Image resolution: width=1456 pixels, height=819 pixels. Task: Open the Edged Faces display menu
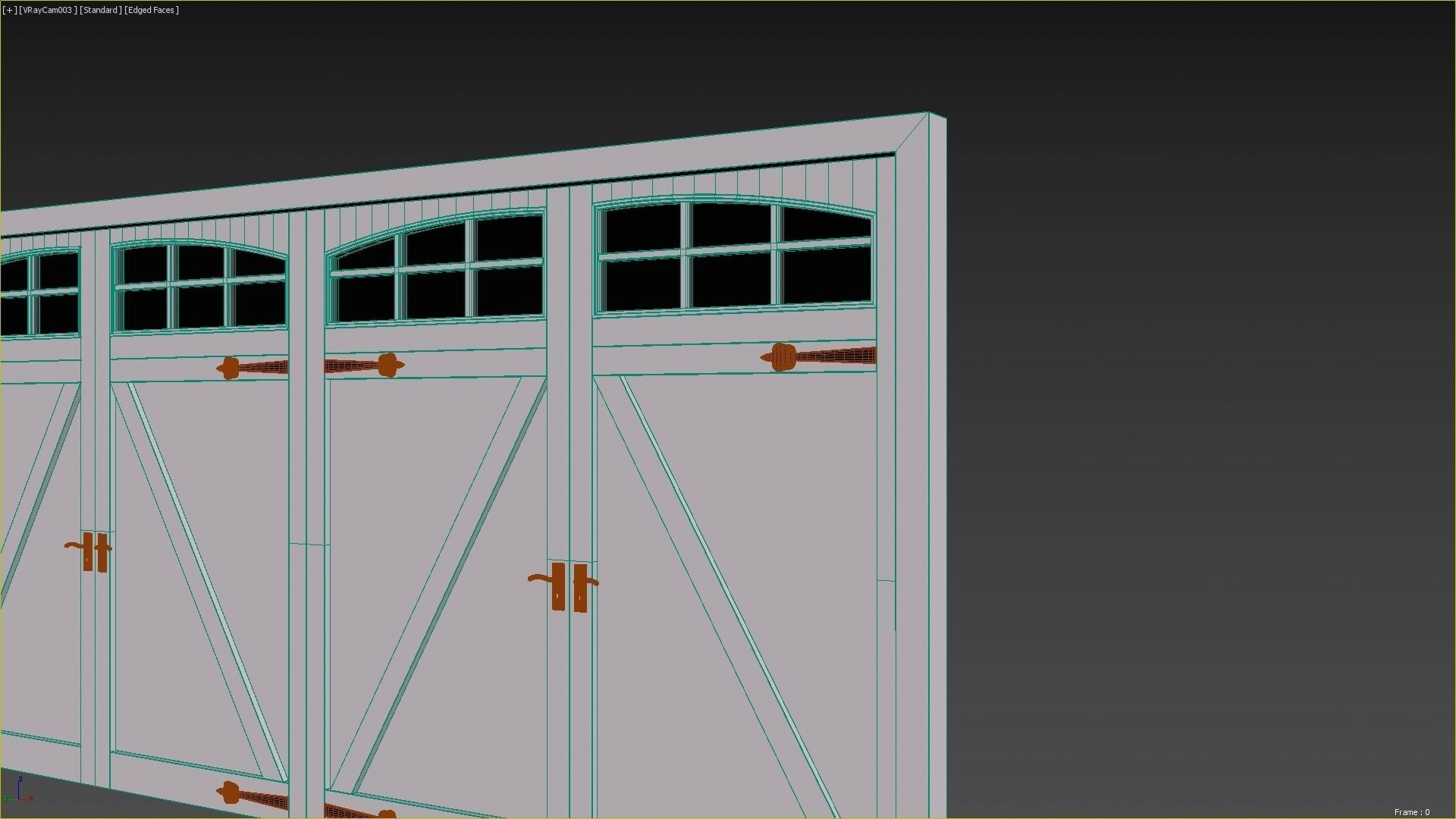coord(152,10)
